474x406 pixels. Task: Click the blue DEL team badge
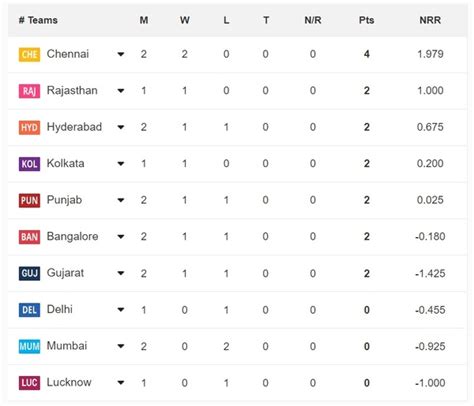[29, 310]
